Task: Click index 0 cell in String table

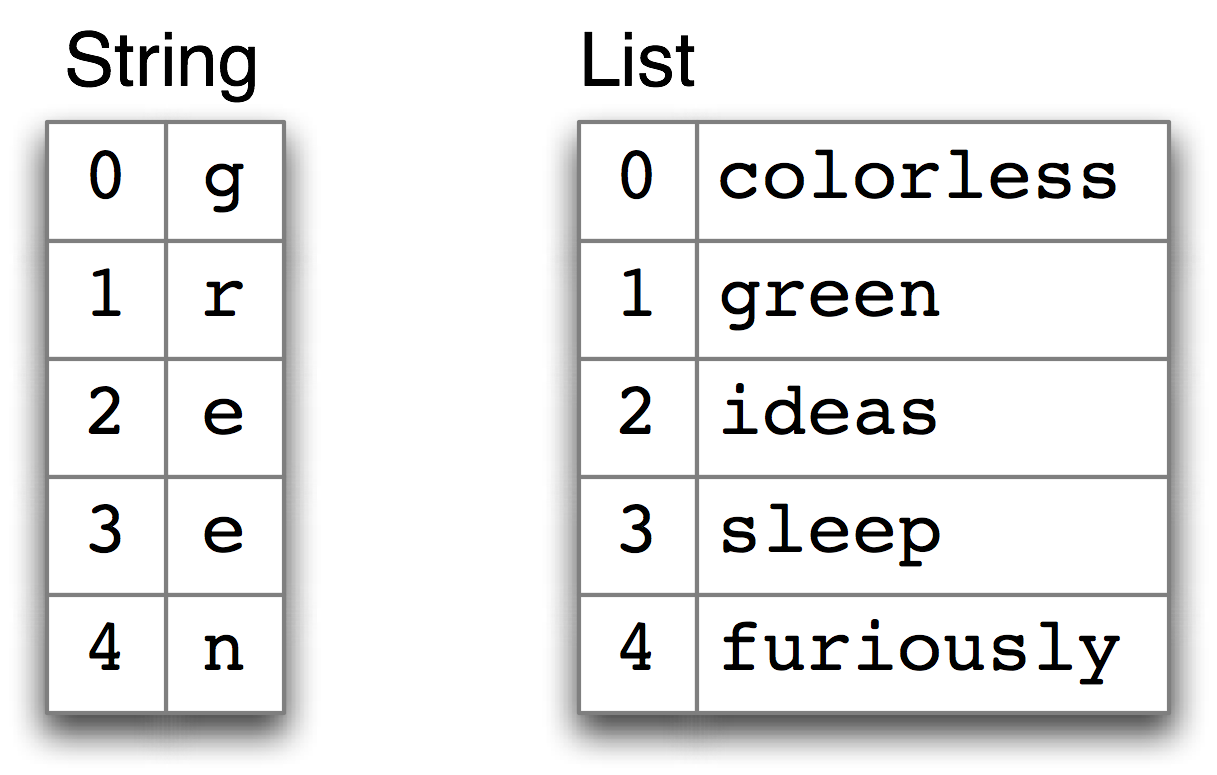Action: pyautogui.click(x=106, y=181)
